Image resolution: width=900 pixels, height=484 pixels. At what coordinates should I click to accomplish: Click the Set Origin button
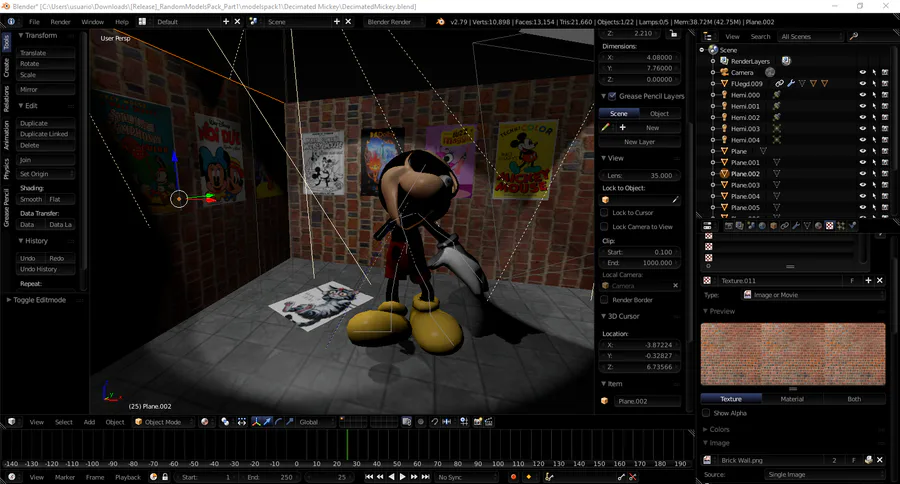coord(45,173)
